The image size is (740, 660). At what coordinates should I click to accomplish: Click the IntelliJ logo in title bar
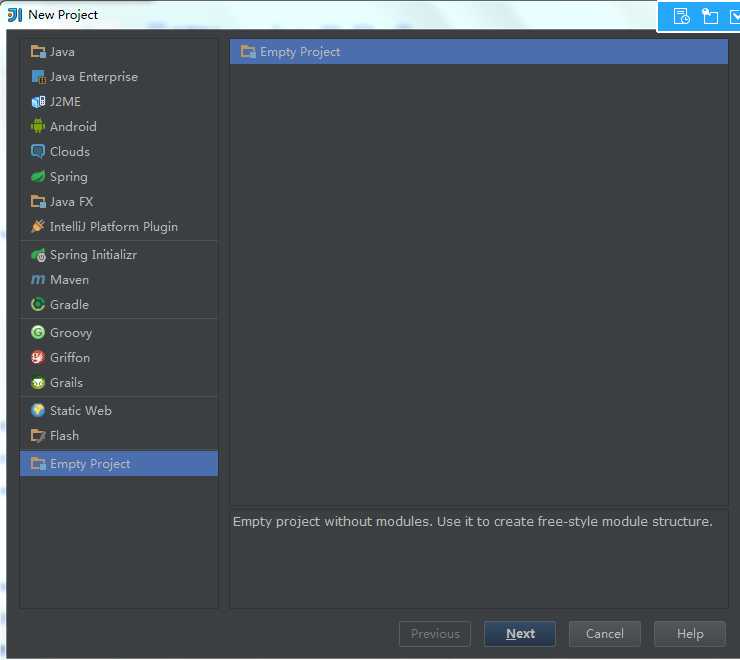15,15
